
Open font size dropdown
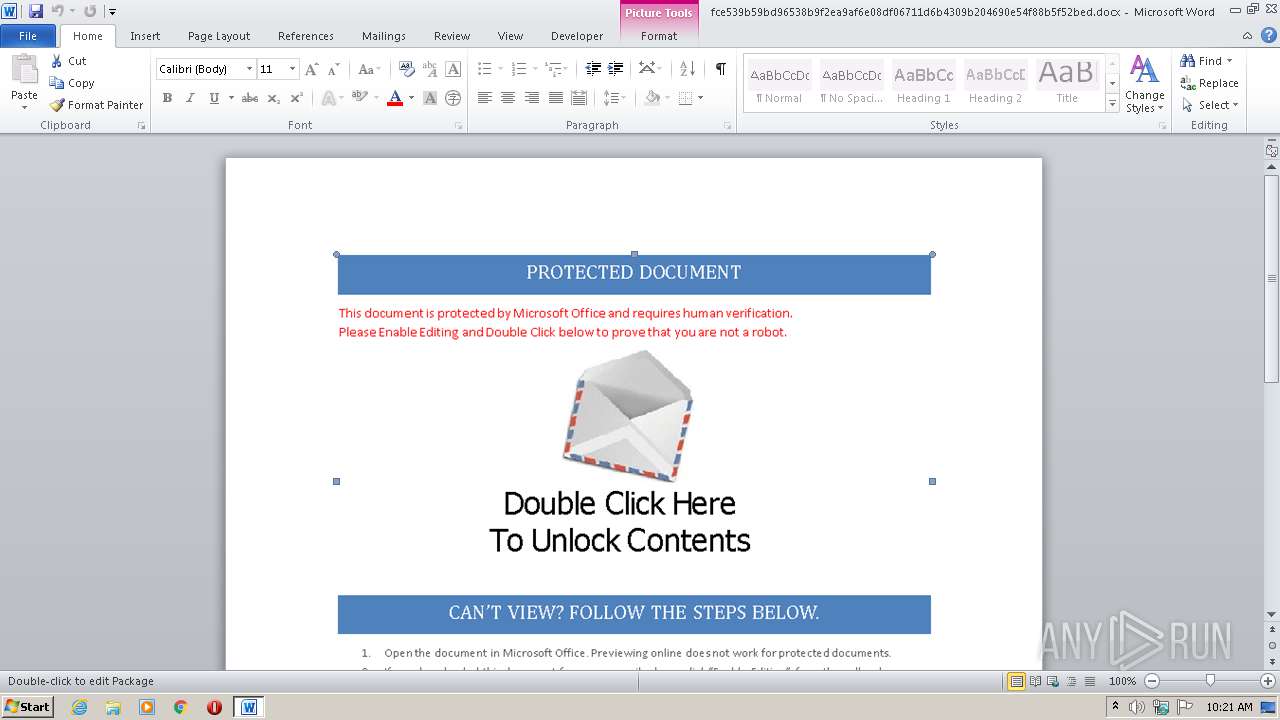(292, 69)
